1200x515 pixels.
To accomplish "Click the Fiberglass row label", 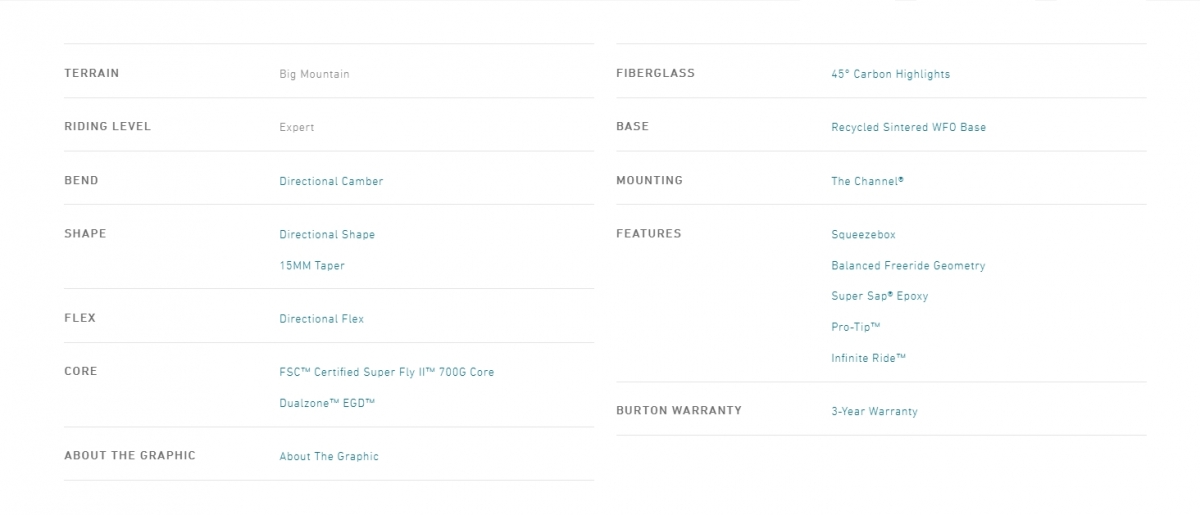I will pos(655,73).
